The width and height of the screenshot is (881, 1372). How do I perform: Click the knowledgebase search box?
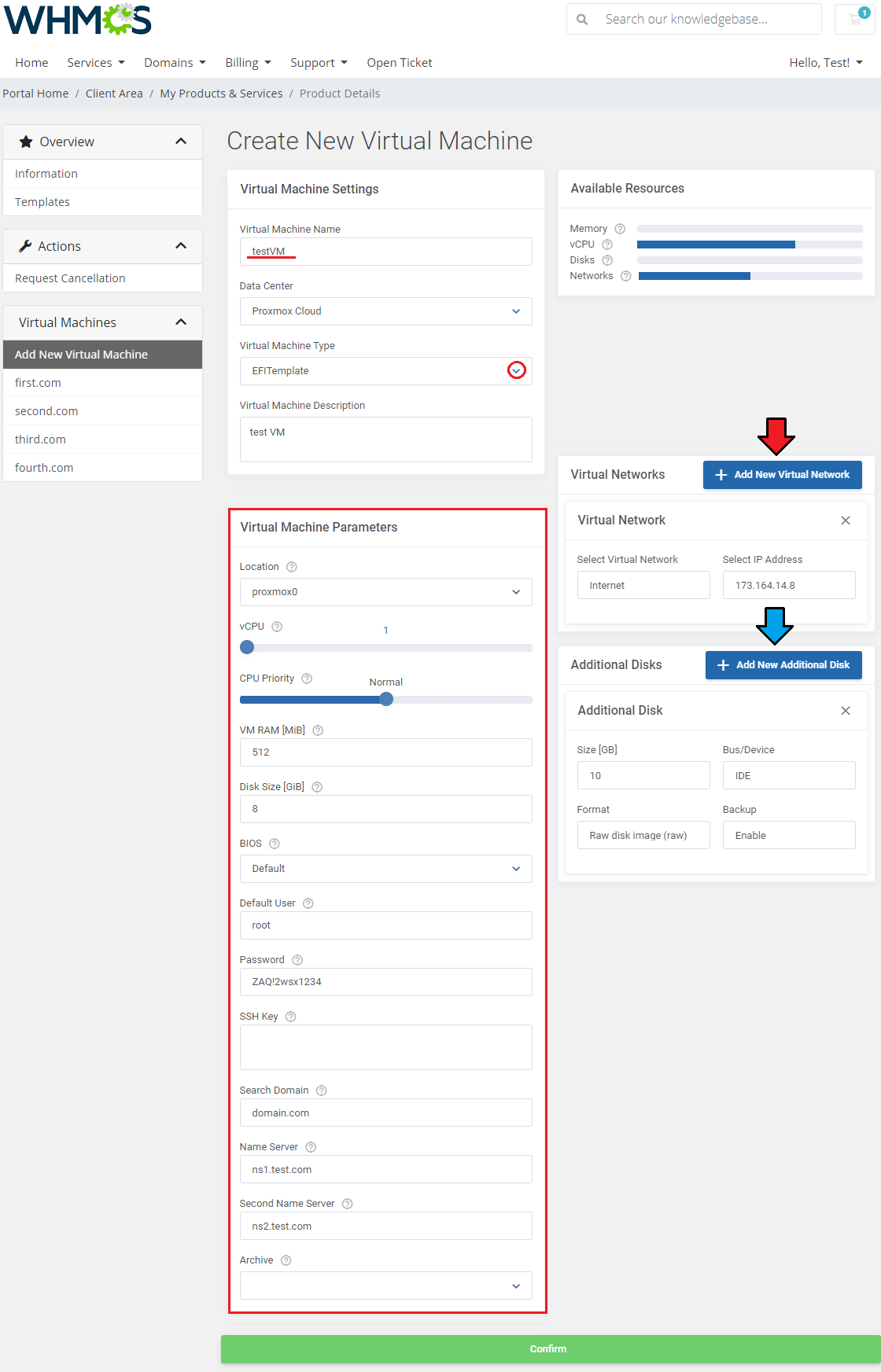pyautogui.click(x=694, y=19)
